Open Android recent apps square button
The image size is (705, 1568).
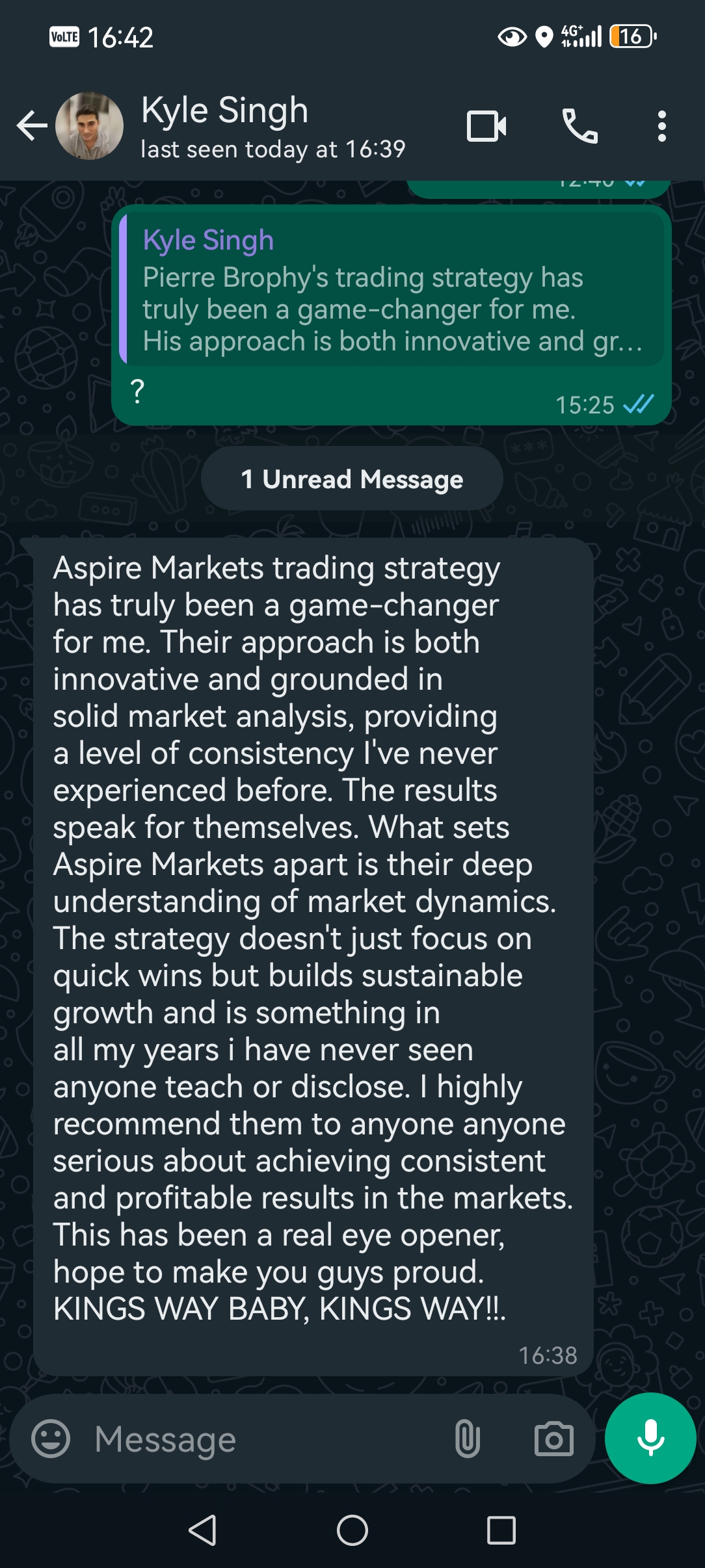point(501,1530)
